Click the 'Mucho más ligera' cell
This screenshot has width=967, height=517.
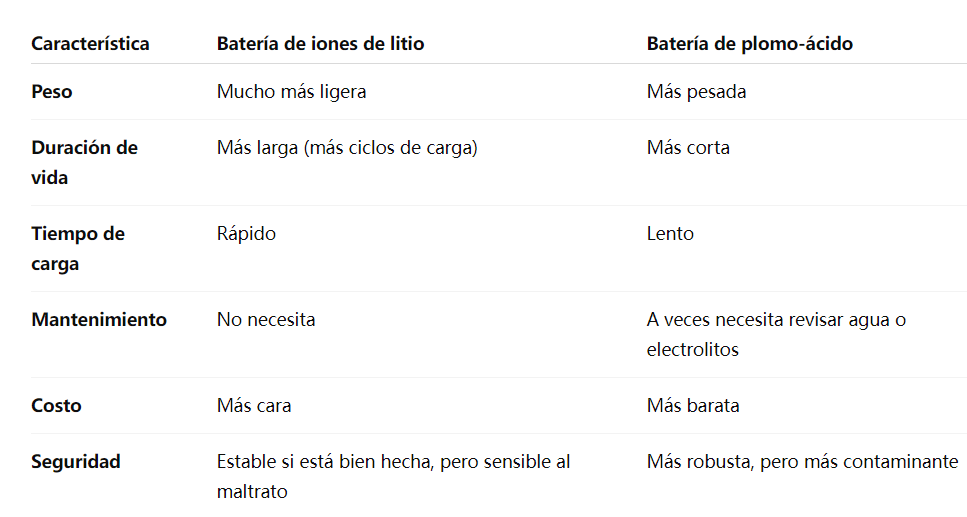tap(291, 92)
